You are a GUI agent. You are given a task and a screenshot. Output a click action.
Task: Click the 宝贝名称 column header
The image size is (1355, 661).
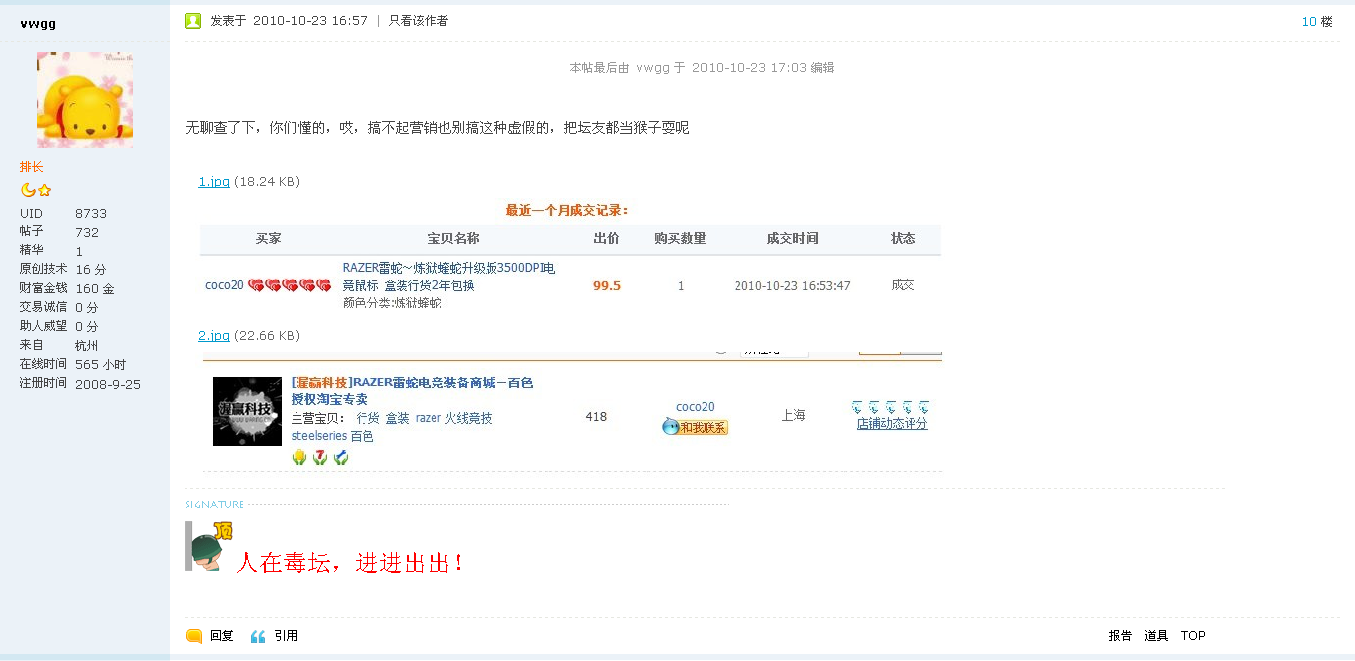[x=453, y=239]
